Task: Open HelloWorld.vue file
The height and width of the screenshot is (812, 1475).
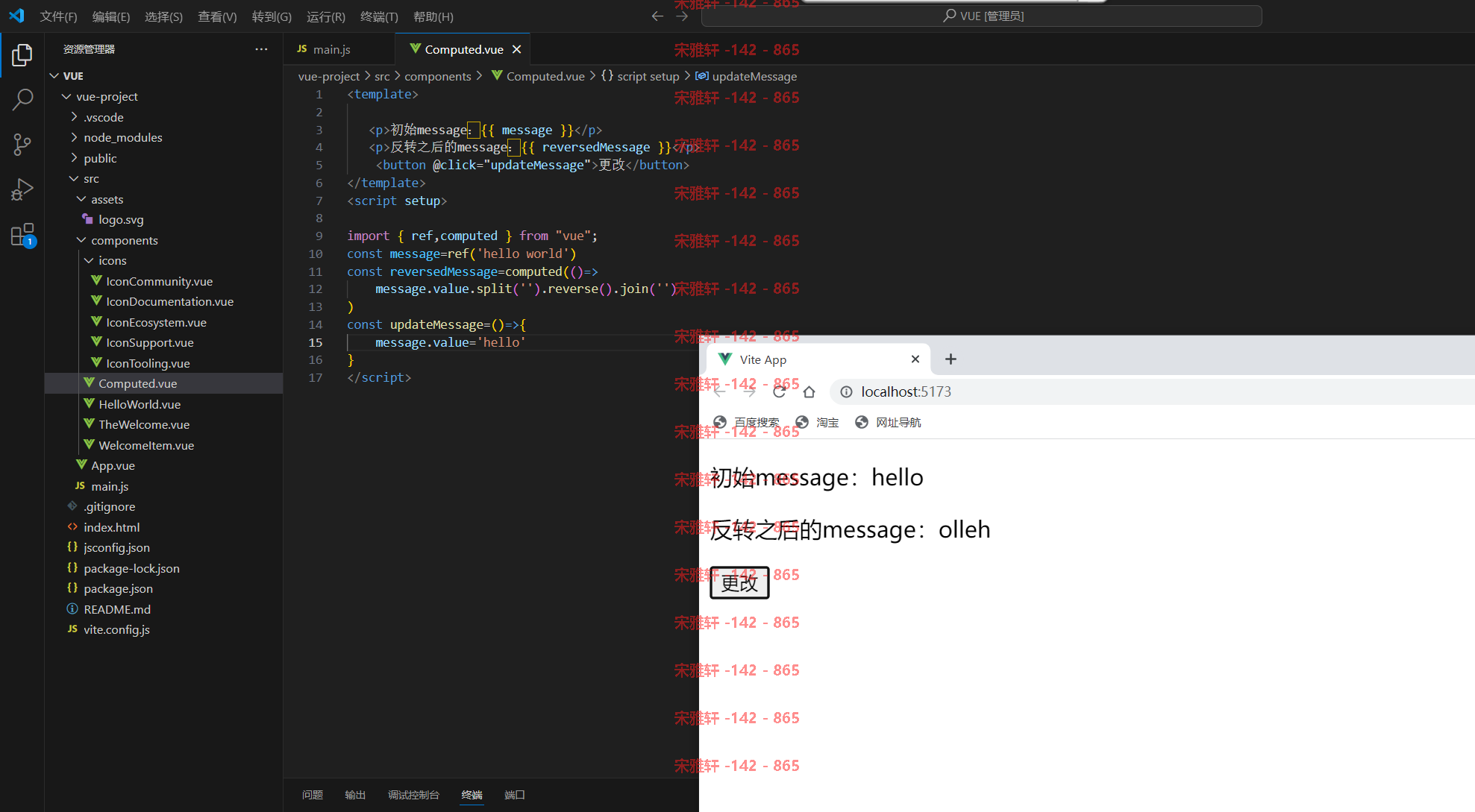Action: pyautogui.click(x=164, y=404)
